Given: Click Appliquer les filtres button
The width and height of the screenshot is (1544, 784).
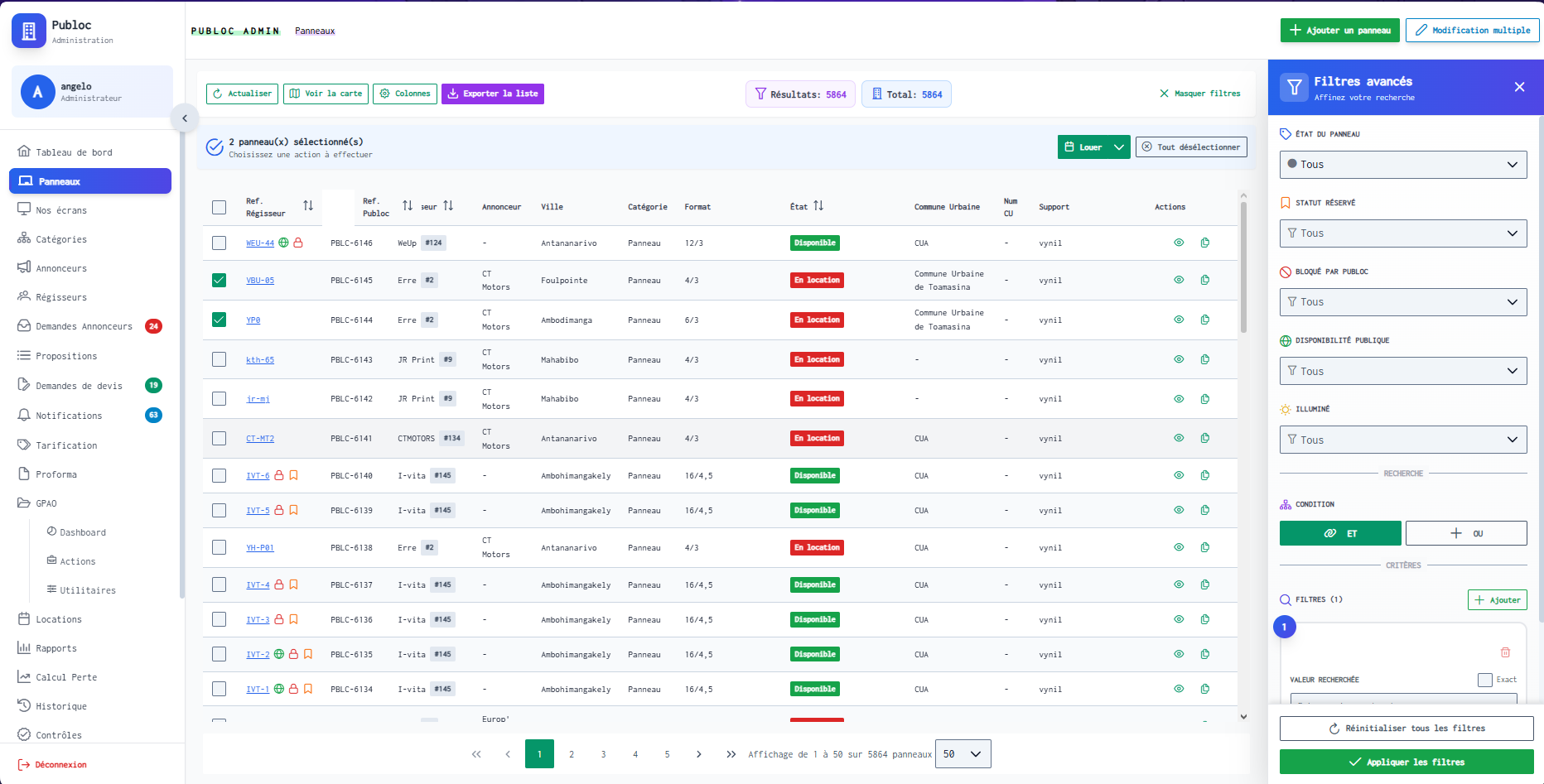Looking at the screenshot, I should point(1406,762).
